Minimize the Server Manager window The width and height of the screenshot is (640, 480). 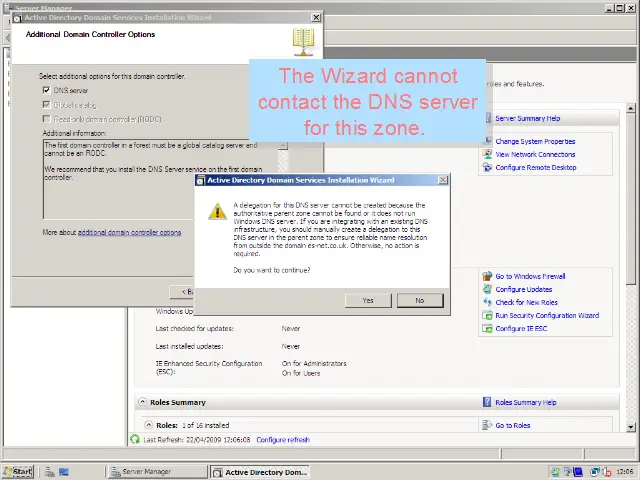(x=610, y=8)
